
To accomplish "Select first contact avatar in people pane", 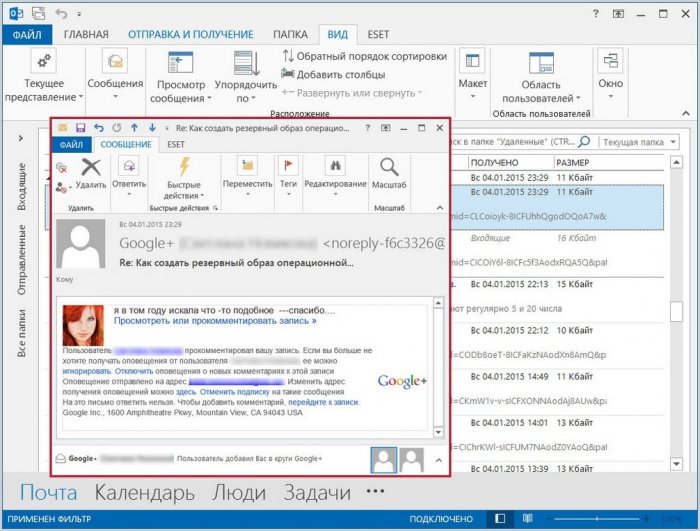I will (x=383, y=460).
